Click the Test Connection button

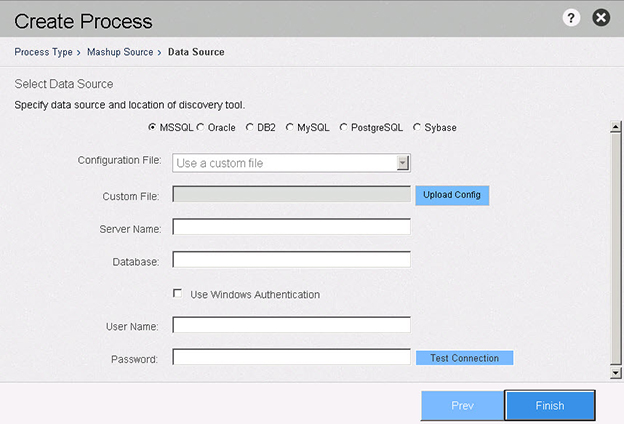464,358
